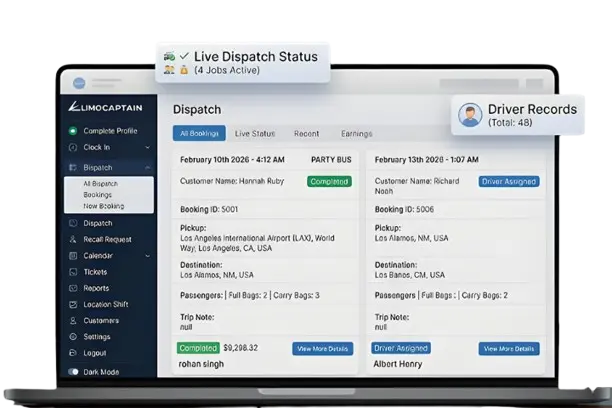Viewport: 612px width, 408px height.
Task: Expand the Calendar menu chevron
Action: [x=148, y=256]
